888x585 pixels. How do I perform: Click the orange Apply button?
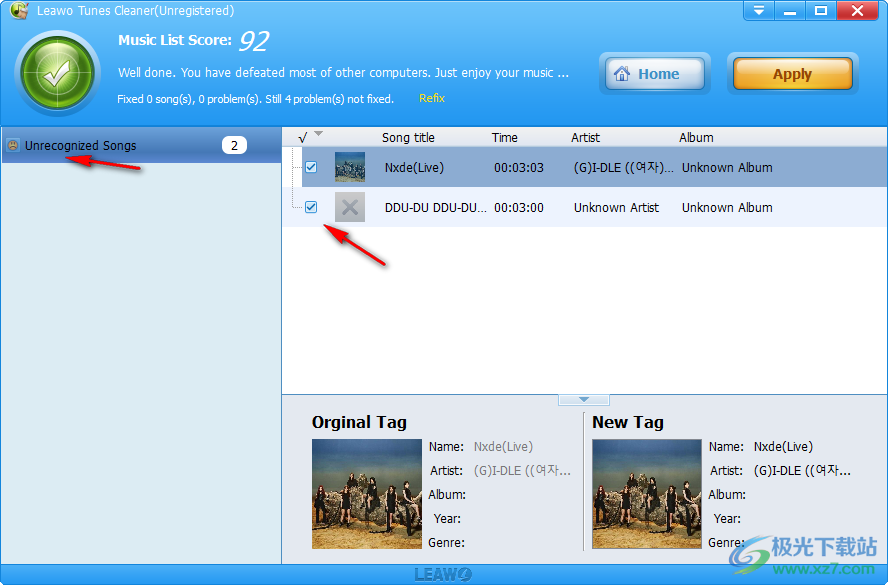(792, 74)
